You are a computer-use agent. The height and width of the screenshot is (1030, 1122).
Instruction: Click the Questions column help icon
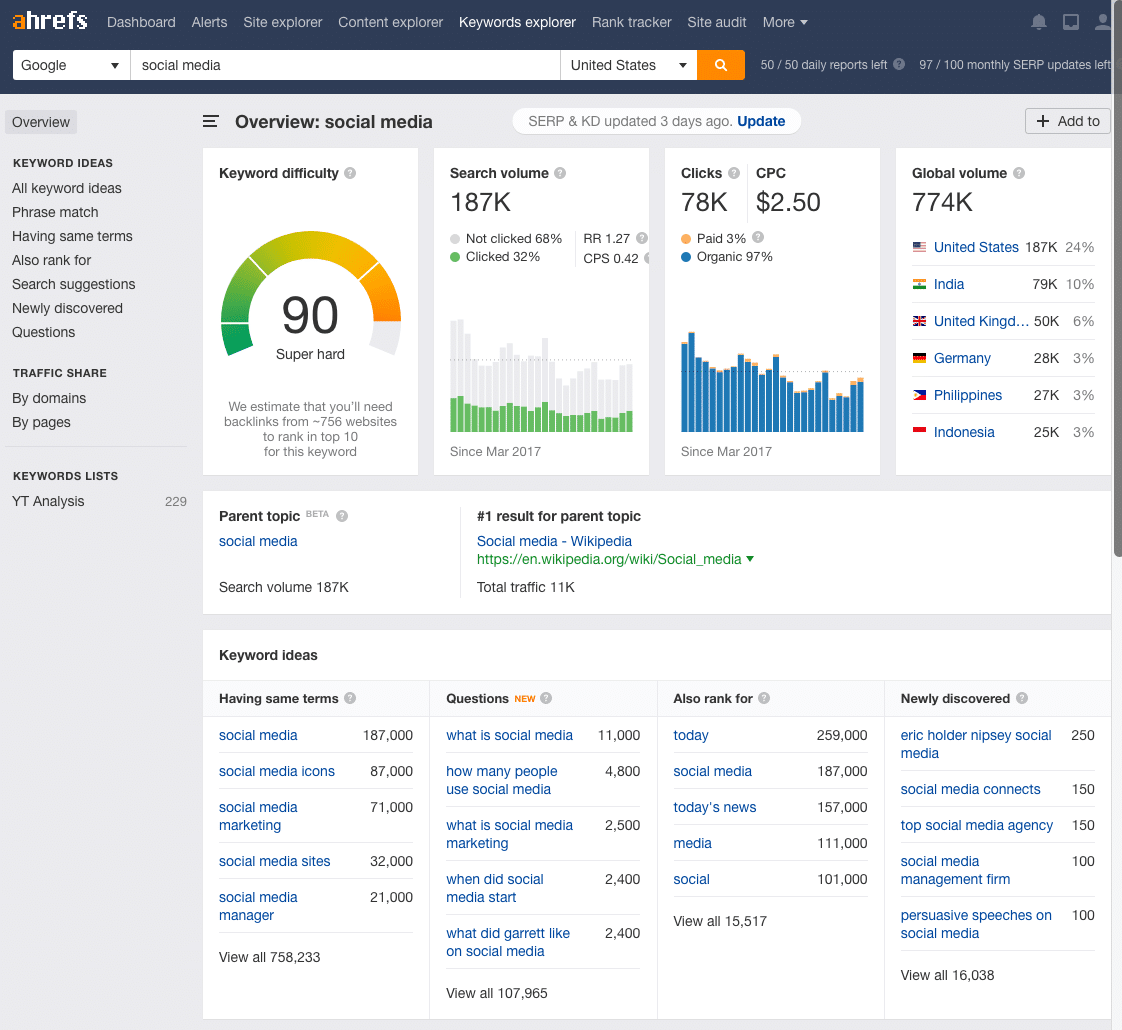[546, 699]
